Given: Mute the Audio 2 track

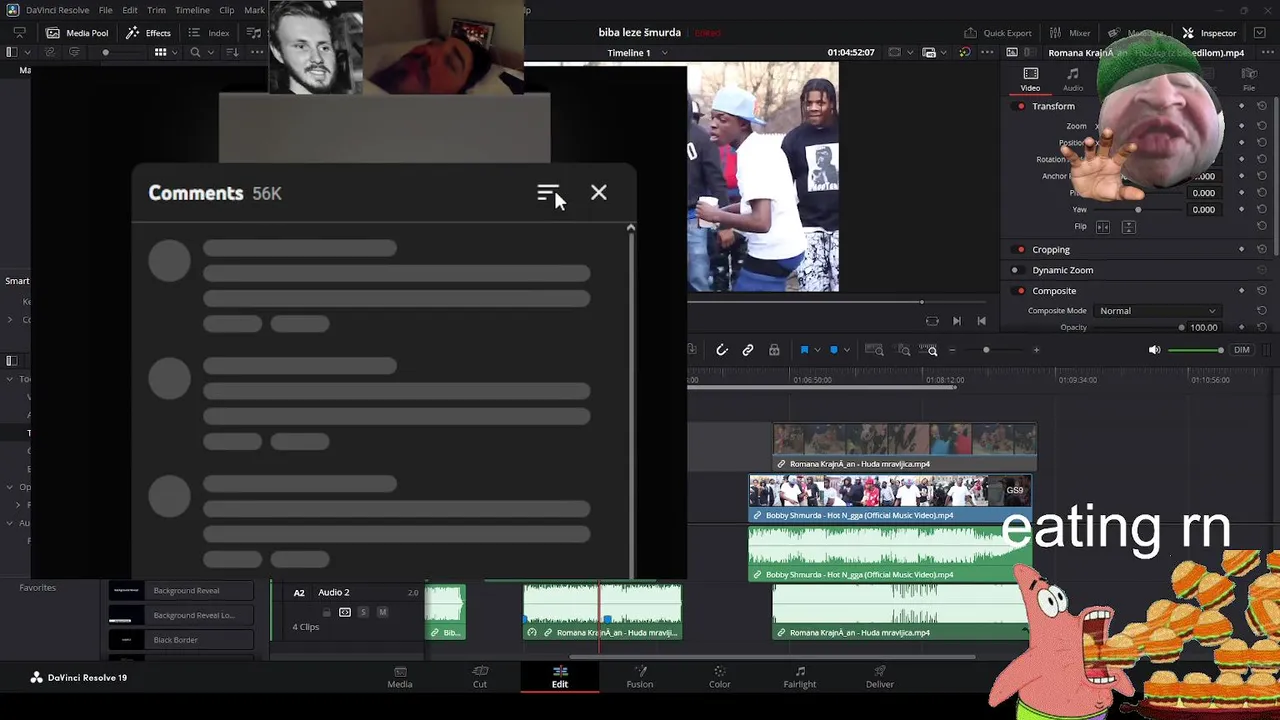Looking at the screenshot, I should 382,612.
